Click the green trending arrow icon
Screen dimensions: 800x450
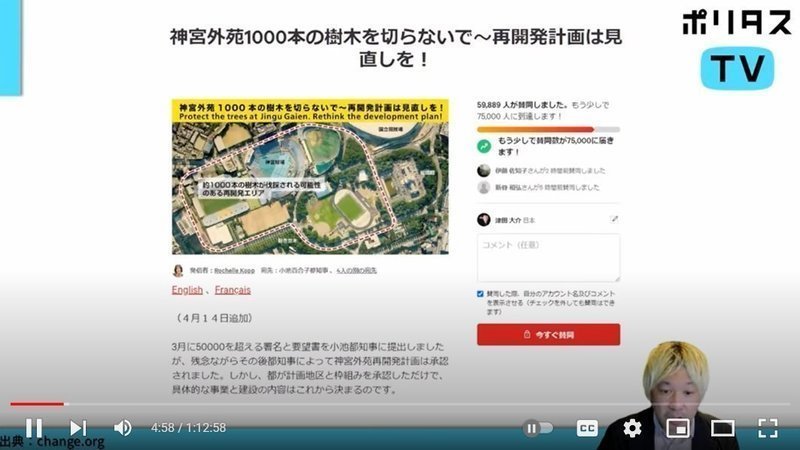pos(484,146)
